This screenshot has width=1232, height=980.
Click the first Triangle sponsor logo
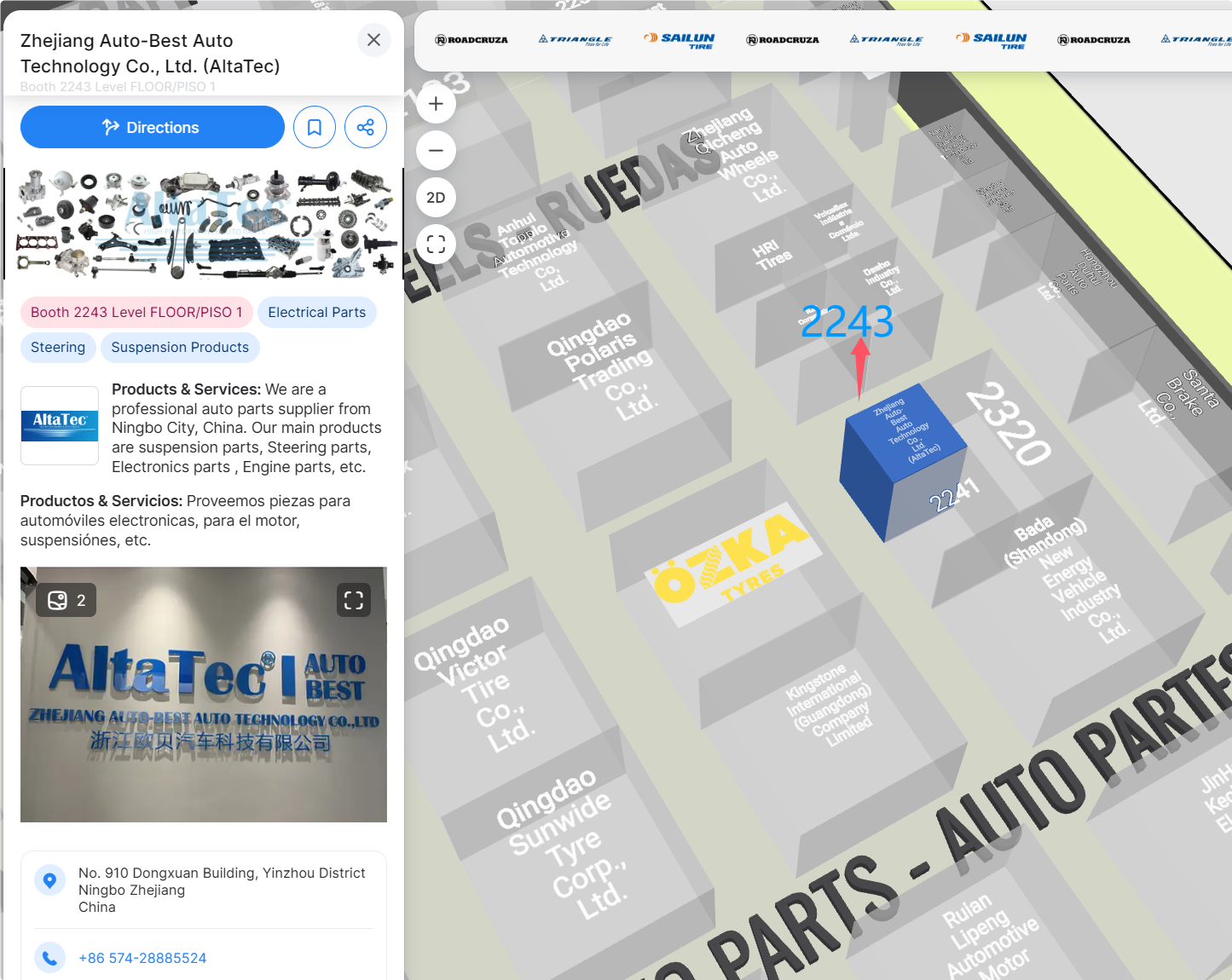(576, 40)
